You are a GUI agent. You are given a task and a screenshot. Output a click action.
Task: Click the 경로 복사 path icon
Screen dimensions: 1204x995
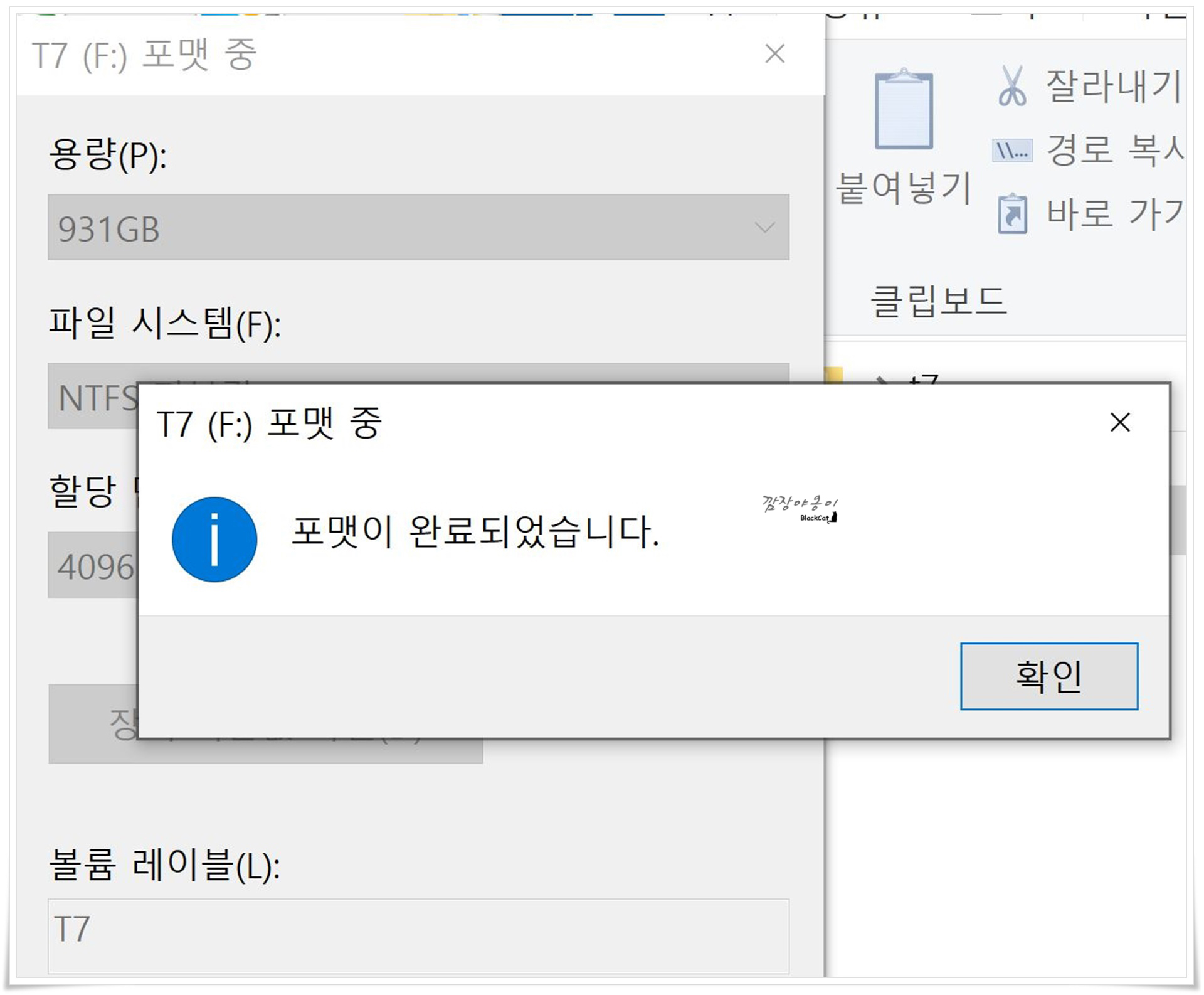[1011, 151]
